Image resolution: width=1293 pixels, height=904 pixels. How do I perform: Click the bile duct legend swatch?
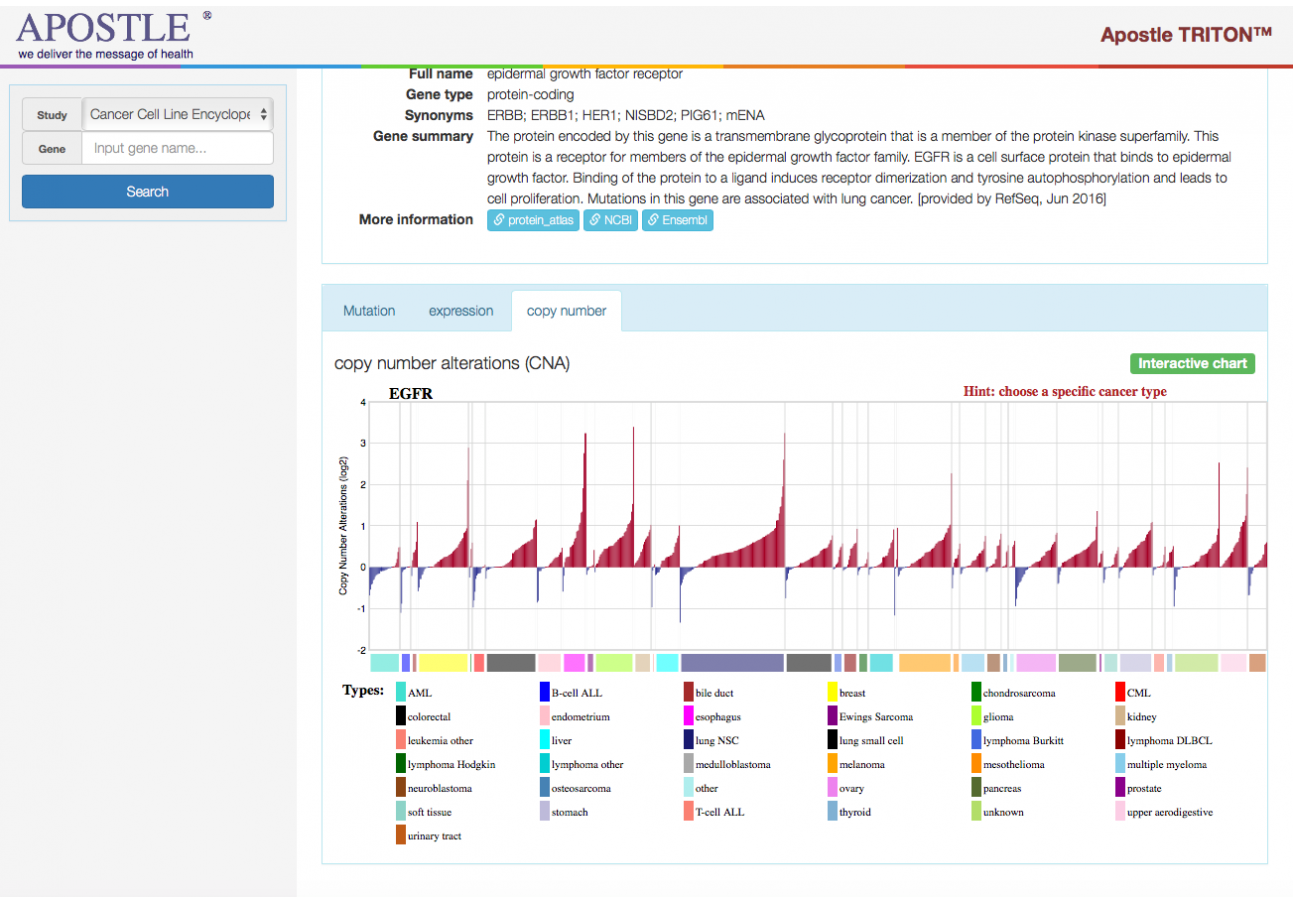point(689,692)
